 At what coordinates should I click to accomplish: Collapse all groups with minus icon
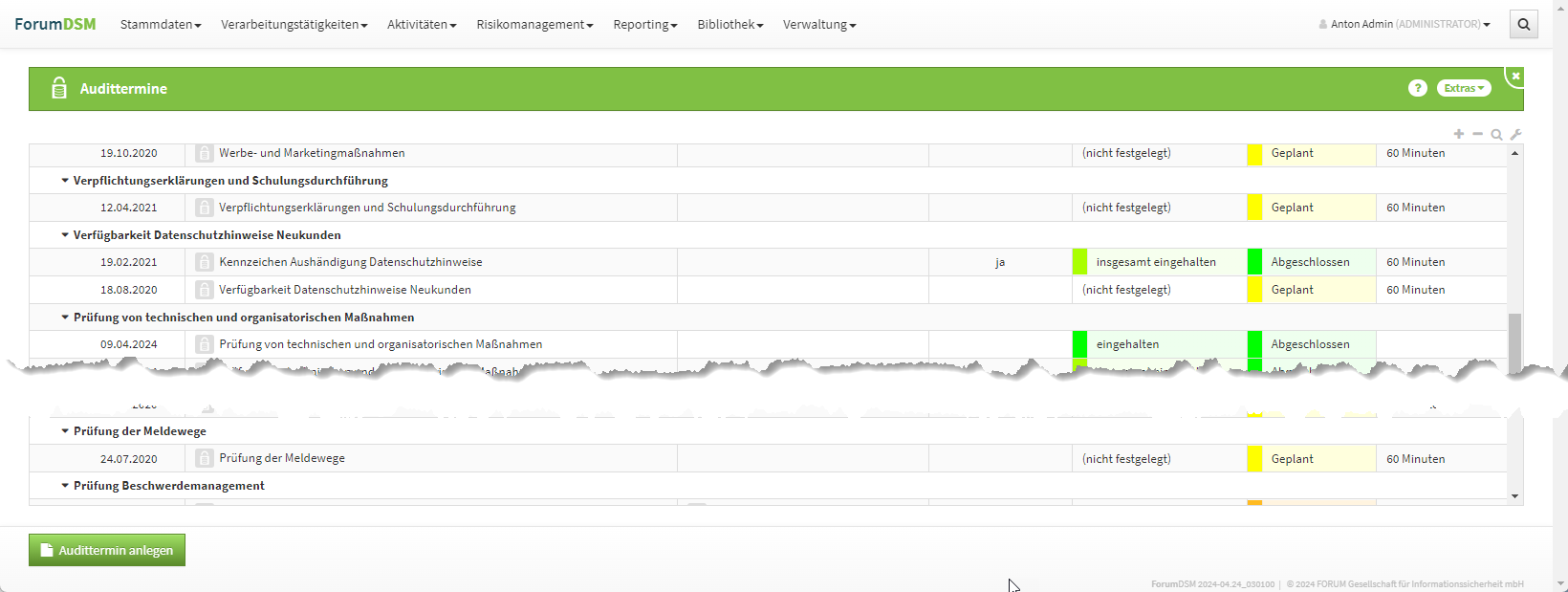pyautogui.click(x=1477, y=134)
